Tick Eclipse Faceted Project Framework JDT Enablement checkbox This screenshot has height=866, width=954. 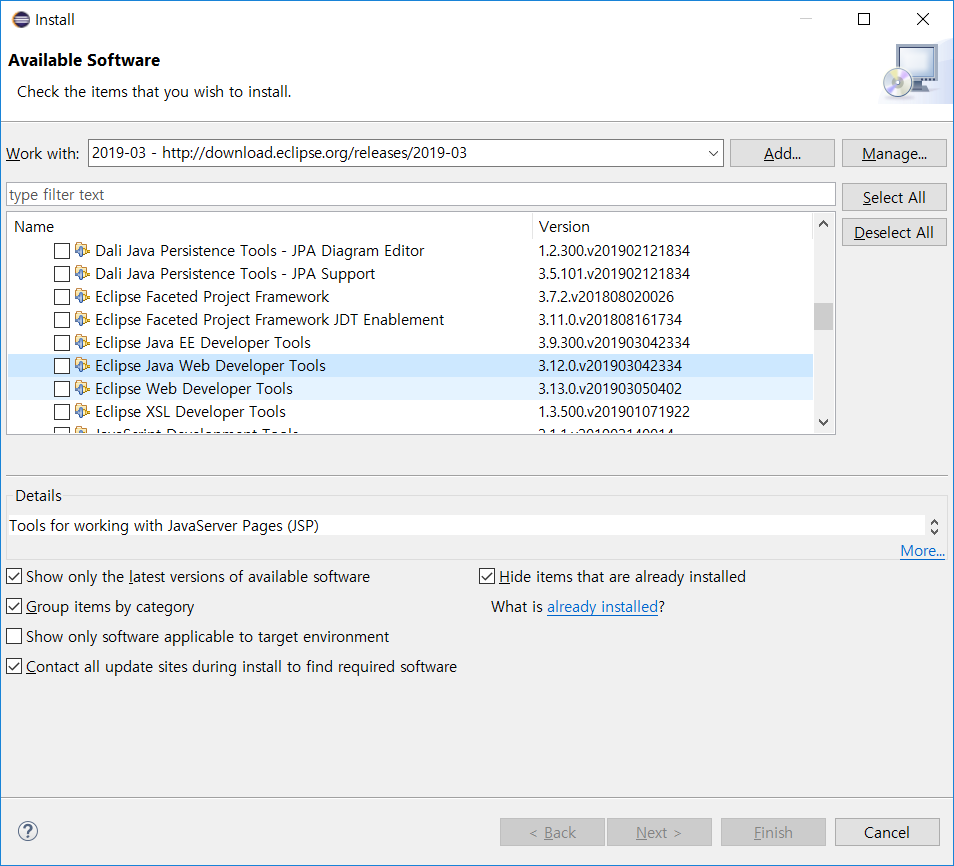click(61, 320)
